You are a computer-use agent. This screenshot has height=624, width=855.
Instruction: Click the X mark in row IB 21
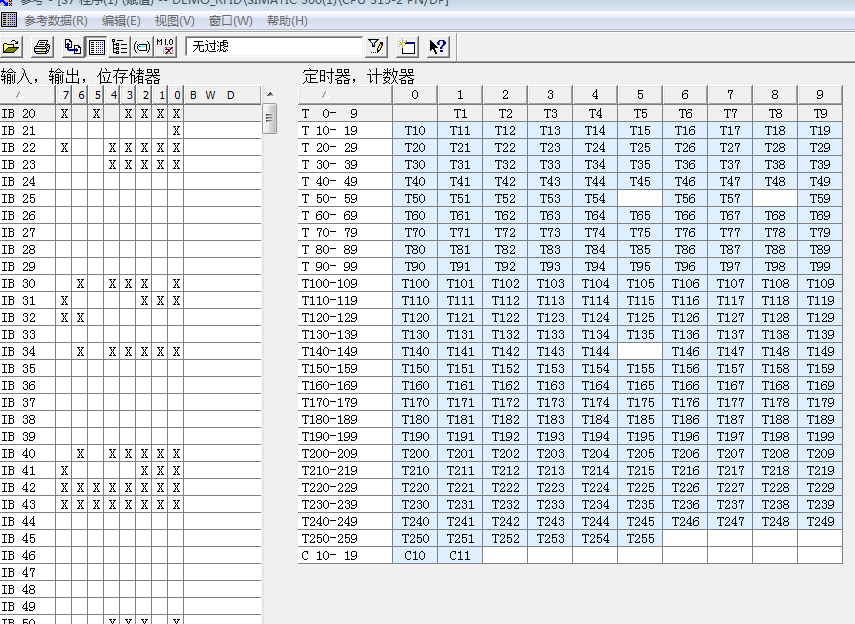click(176, 131)
